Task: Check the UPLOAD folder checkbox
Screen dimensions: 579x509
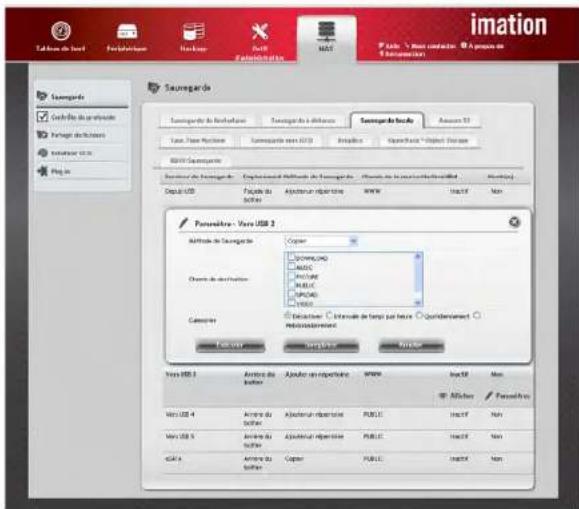Action: tap(292, 294)
